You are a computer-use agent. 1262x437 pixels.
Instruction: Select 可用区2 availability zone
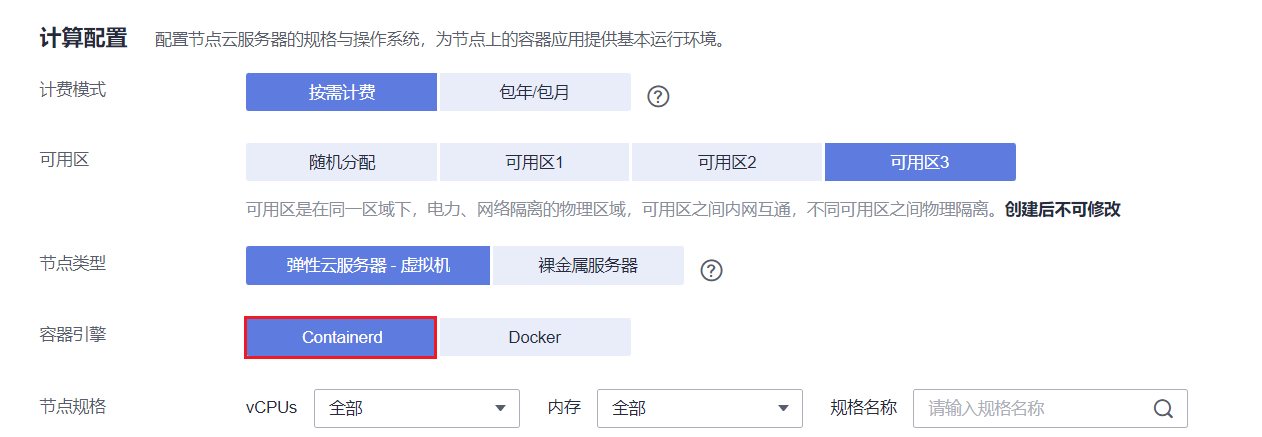(x=727, y=162)
